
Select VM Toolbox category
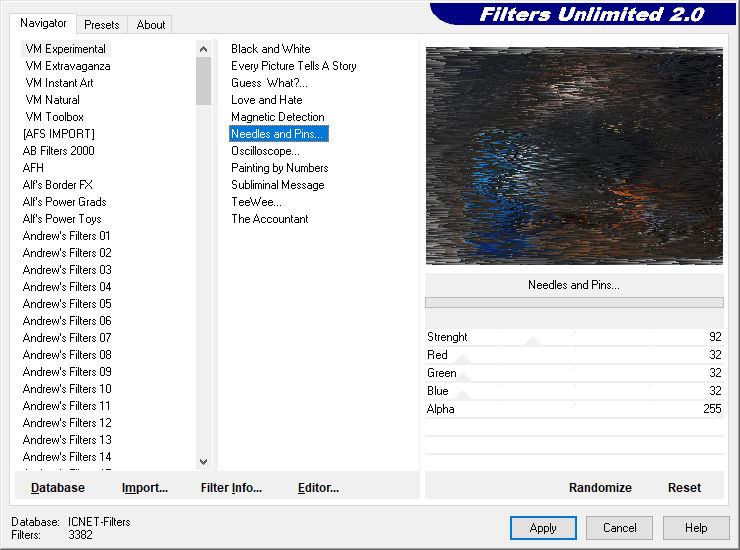point(55,117)
